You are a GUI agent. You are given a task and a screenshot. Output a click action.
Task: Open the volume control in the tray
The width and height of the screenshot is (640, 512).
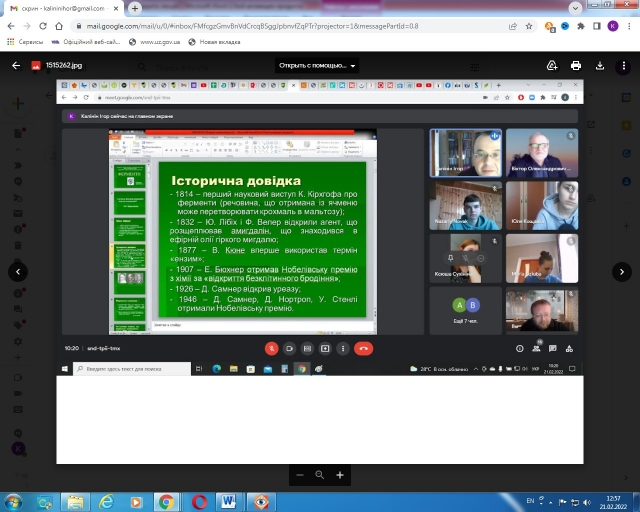[587, 502]
